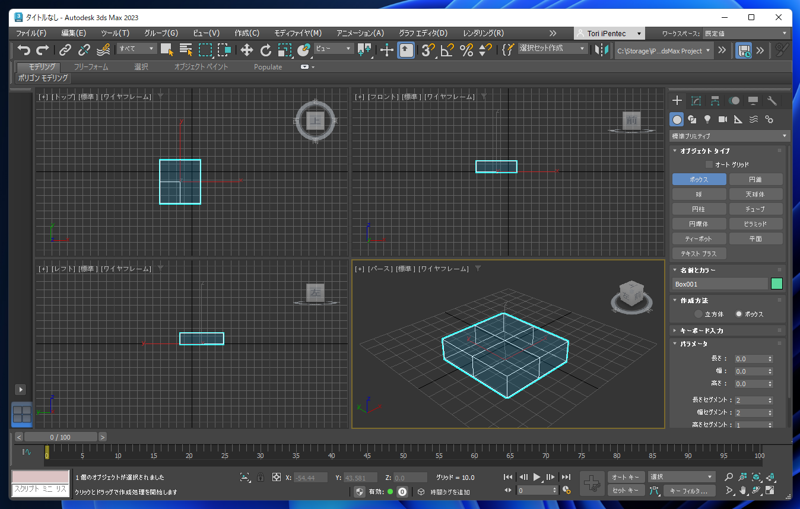Toggle the オート キー auto key button
Viewport: 800px width, 509px height.
pyautogui.click(x=626, y=477)
